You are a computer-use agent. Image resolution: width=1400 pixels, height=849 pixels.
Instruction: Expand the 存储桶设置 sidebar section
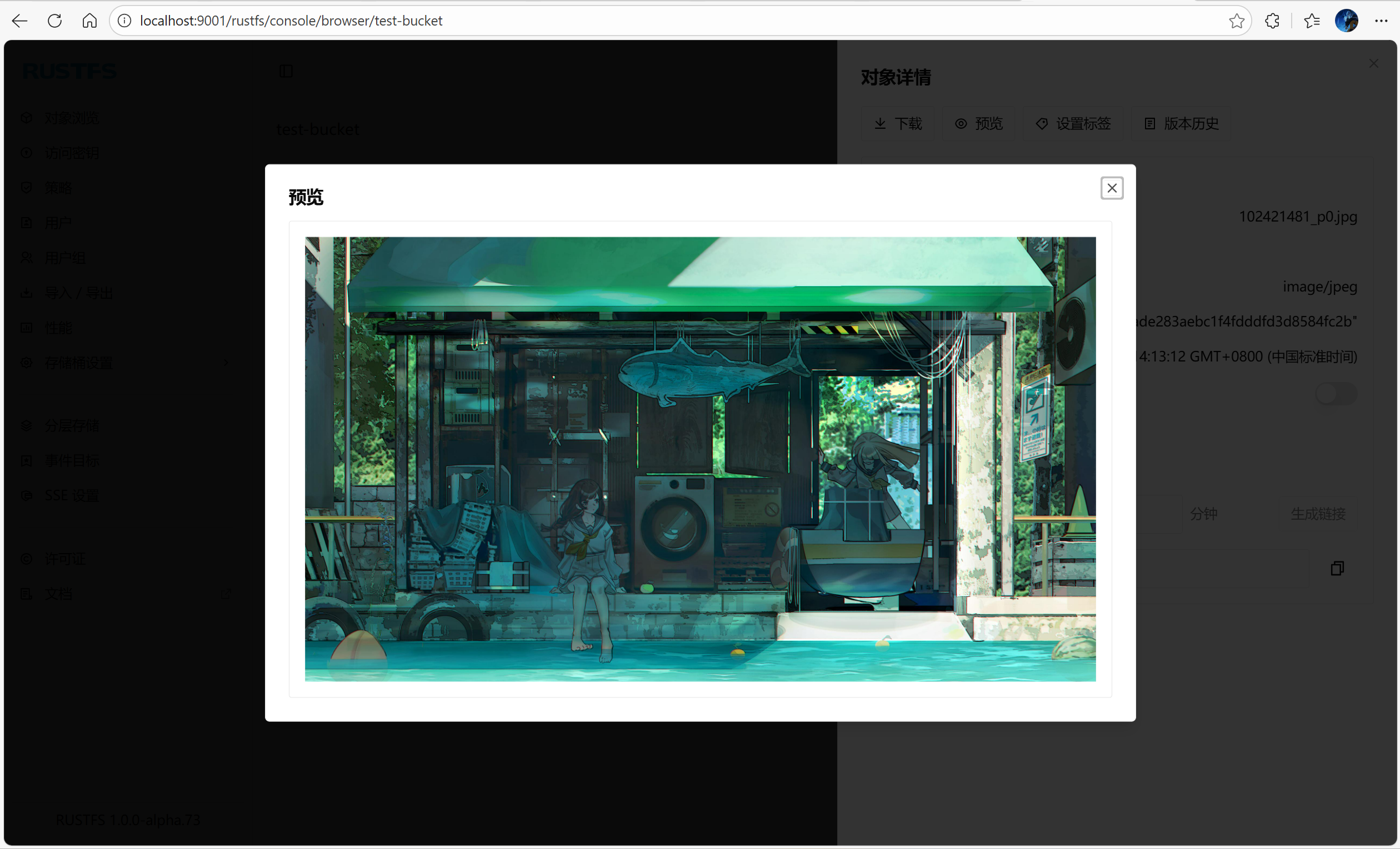pyautogui.click(x=127, y=363)
